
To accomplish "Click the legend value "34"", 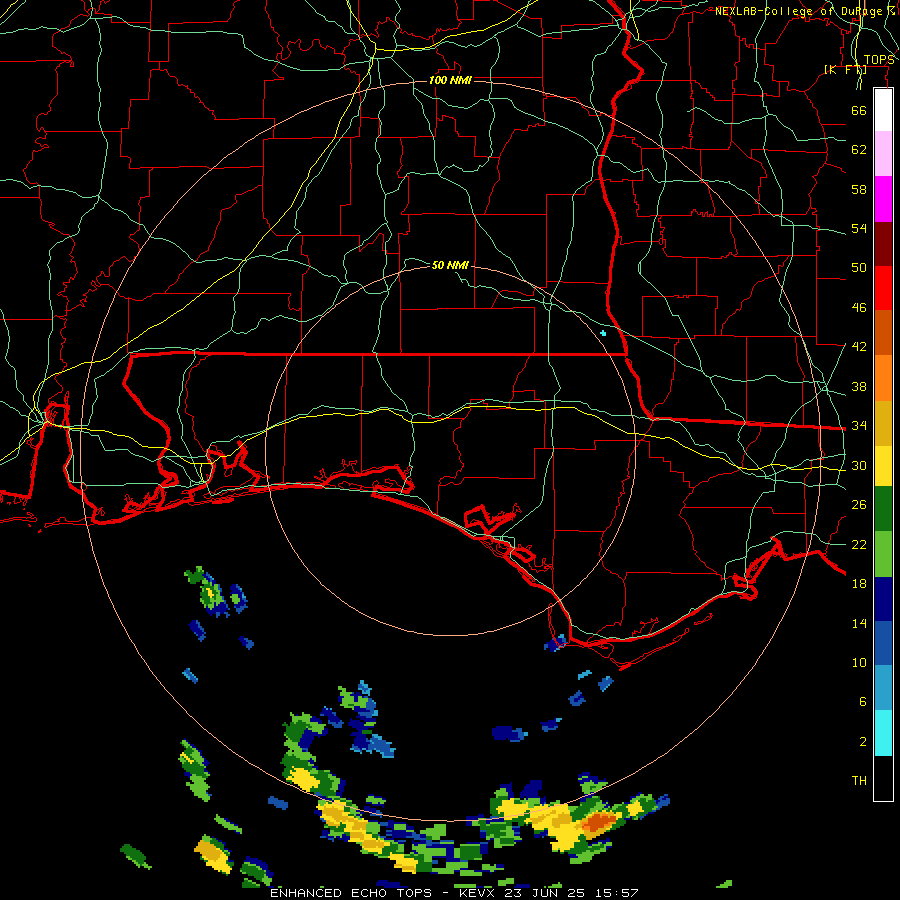I will click(859, 426).
